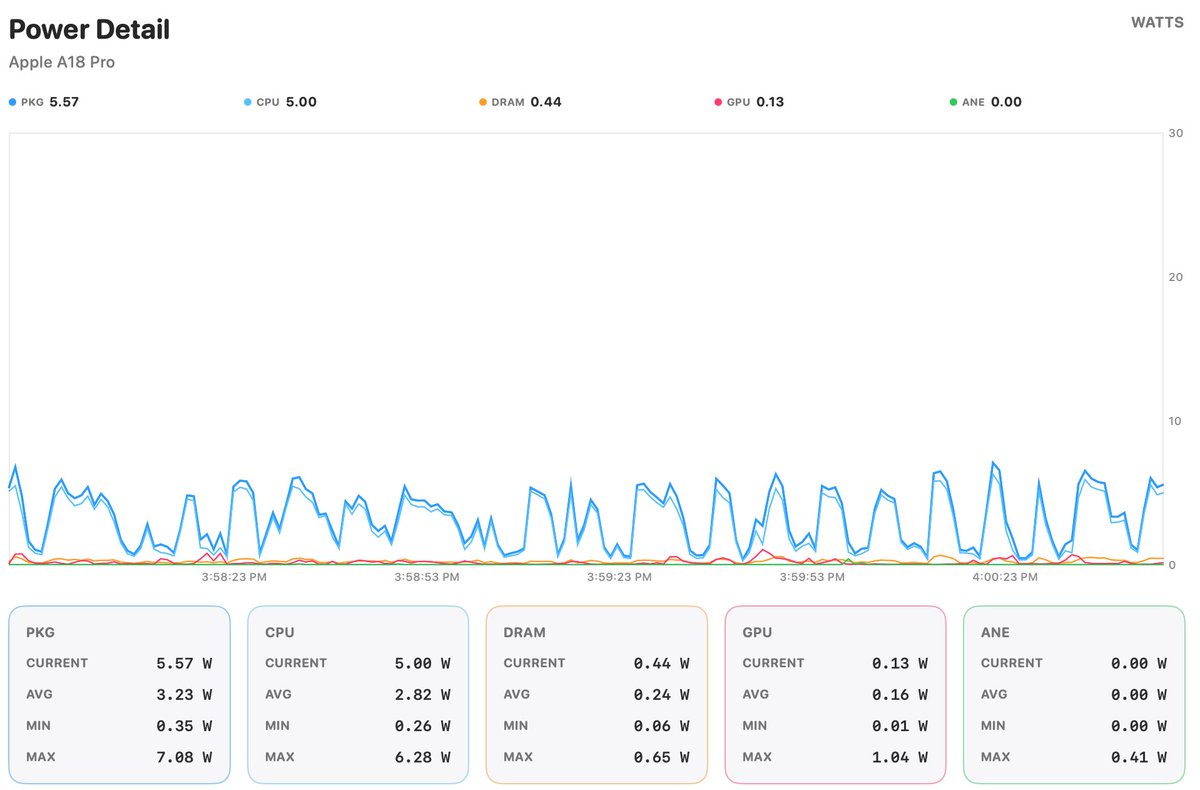Image resolution: width=1200 pixels, height=790 pixels.
Task: Click the CPU card title
Action: [x=280, y=632]
